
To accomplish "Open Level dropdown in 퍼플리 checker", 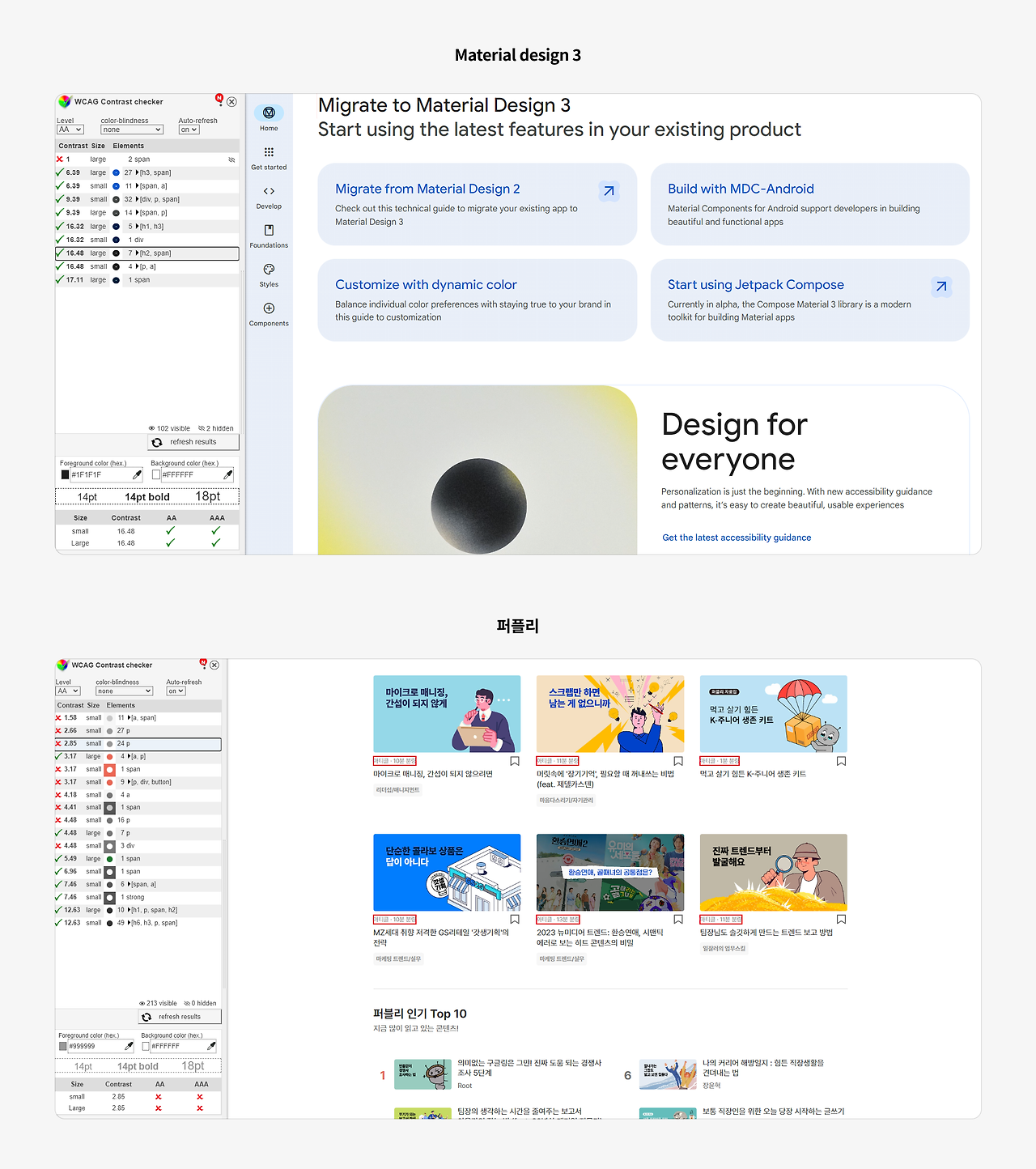I will 68,691.
